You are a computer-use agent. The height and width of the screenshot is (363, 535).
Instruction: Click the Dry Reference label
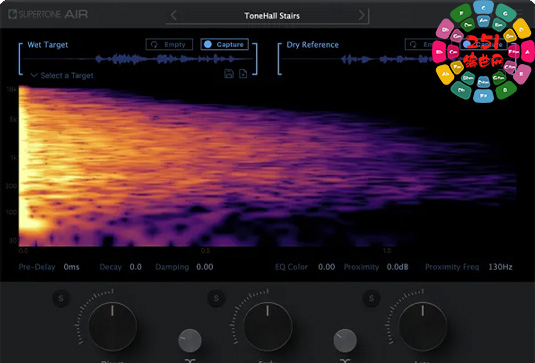pyautogui.click(x=313, y=45)
